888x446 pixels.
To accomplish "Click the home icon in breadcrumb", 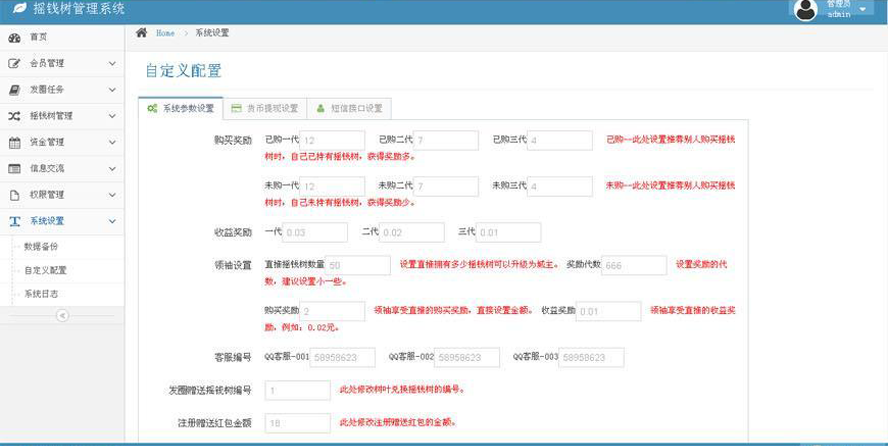I will tap(142, 32).
